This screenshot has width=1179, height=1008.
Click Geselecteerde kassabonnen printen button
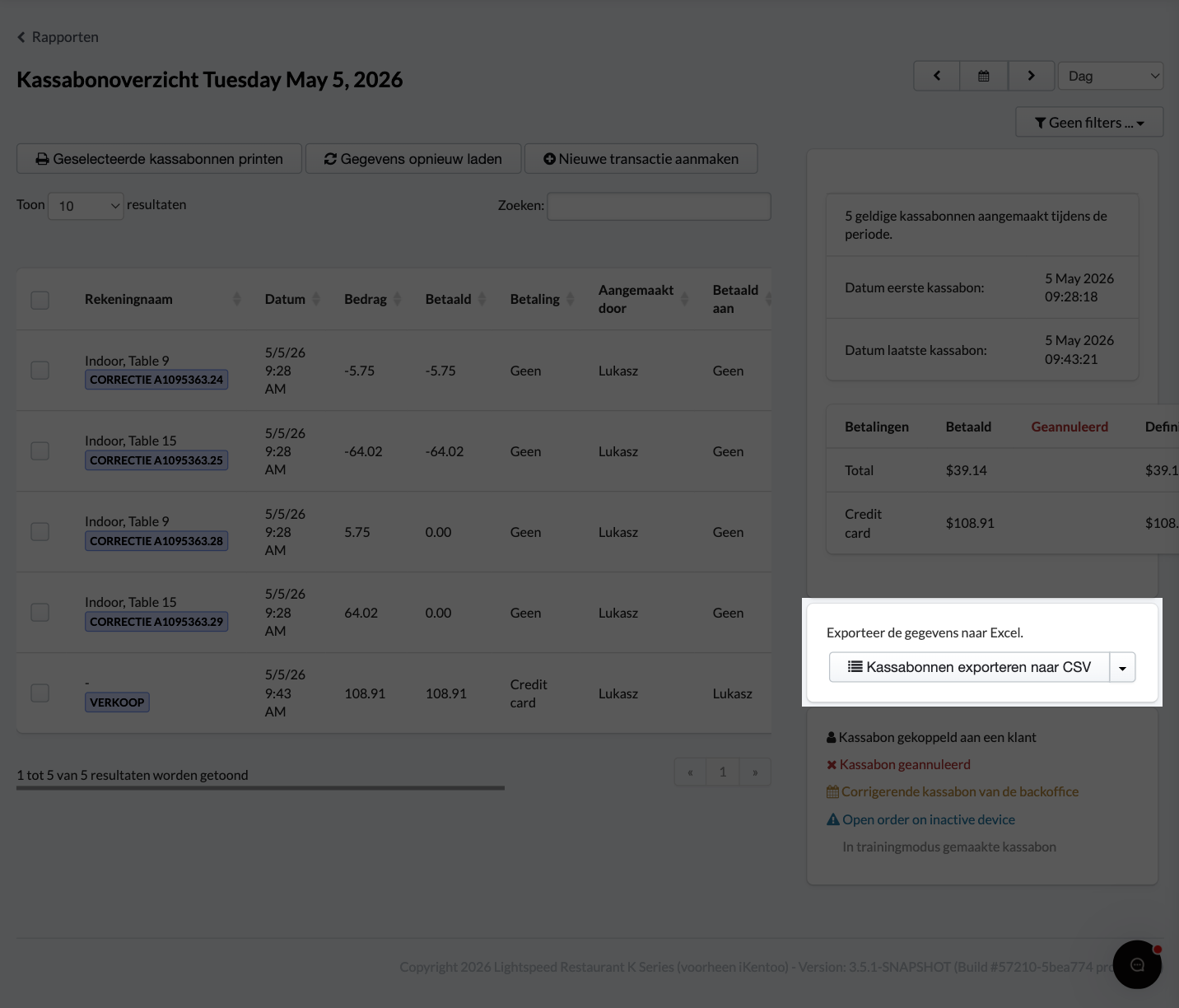coord(160,159)
